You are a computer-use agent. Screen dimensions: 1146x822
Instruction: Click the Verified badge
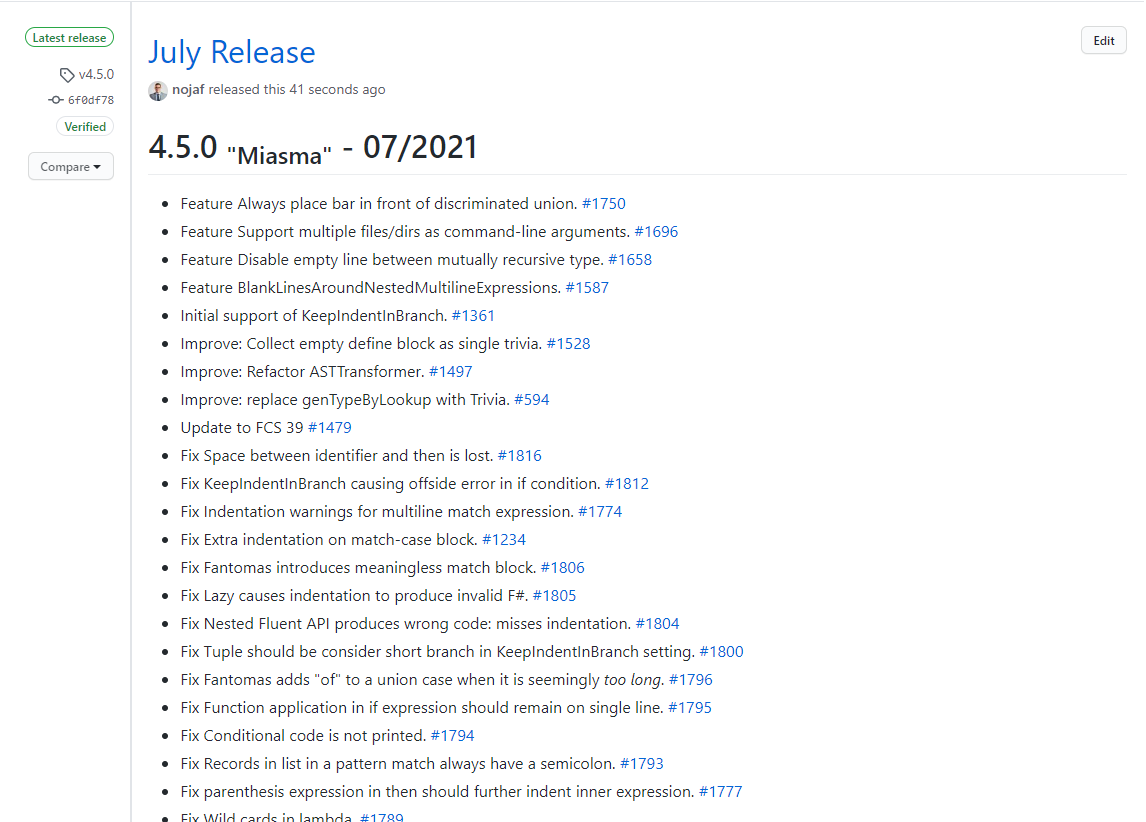tap(85, 126)
